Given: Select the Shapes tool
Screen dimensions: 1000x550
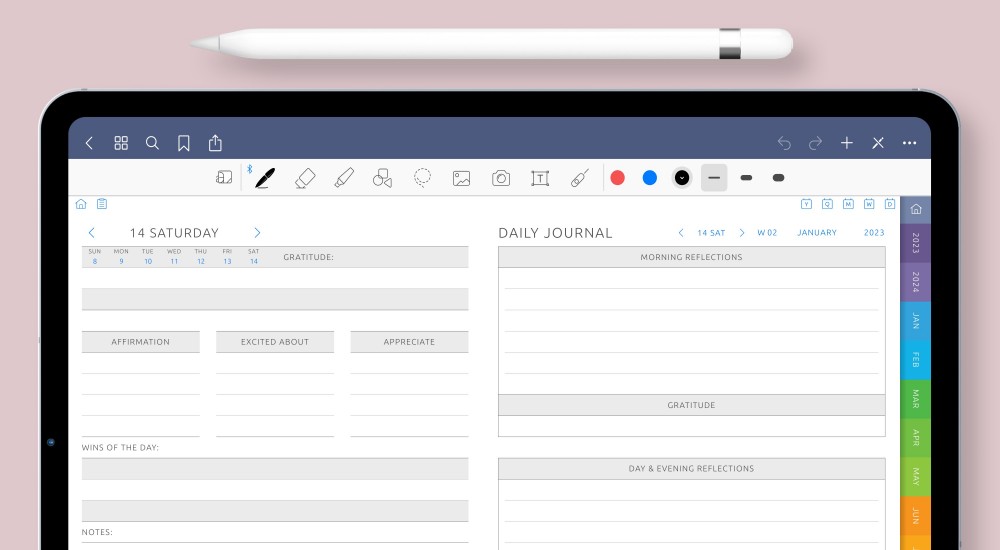Looking at the screenshot, I should tap(383, 178).
